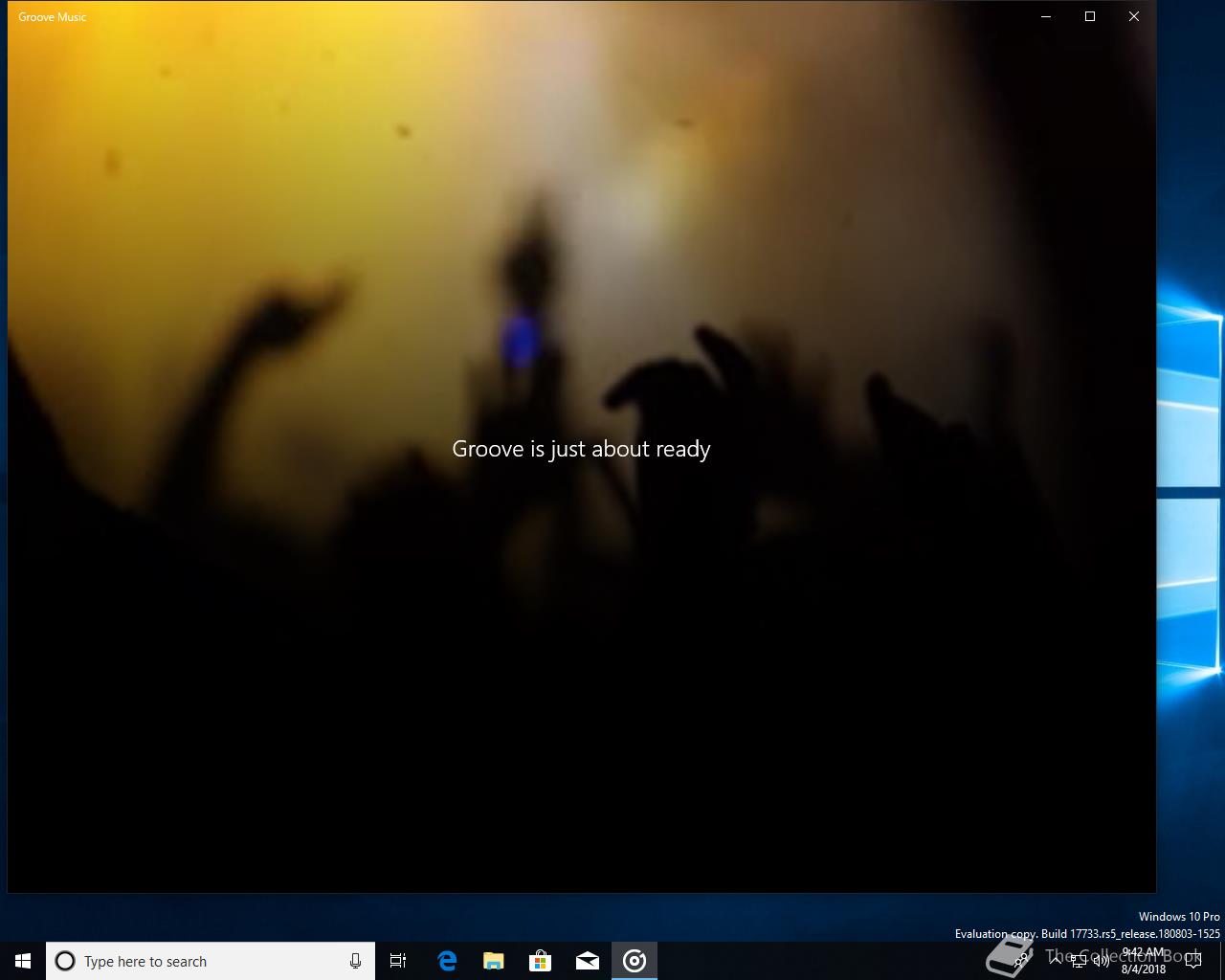
Task: Open Task View from the taskbar
Action: coord(398,961)
